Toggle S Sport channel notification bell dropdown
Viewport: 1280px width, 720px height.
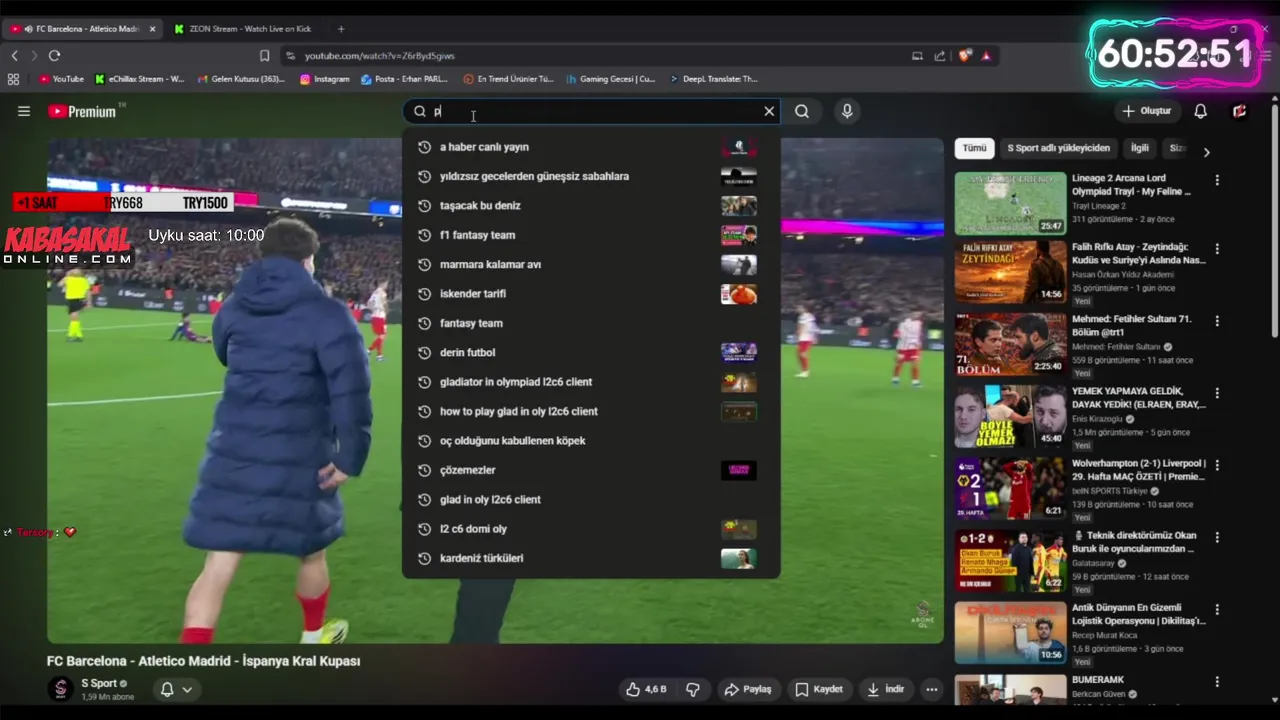tap(176, 689)
